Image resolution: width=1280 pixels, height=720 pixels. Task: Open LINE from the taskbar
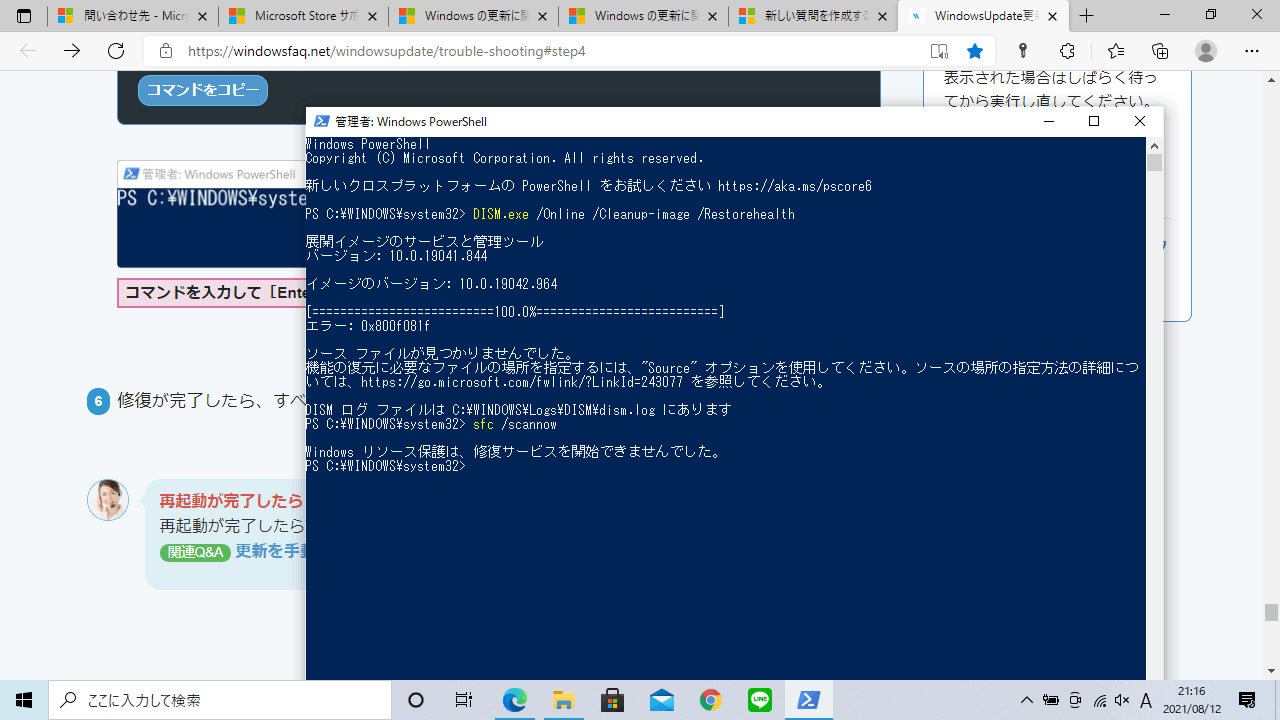tap(759, 700)
